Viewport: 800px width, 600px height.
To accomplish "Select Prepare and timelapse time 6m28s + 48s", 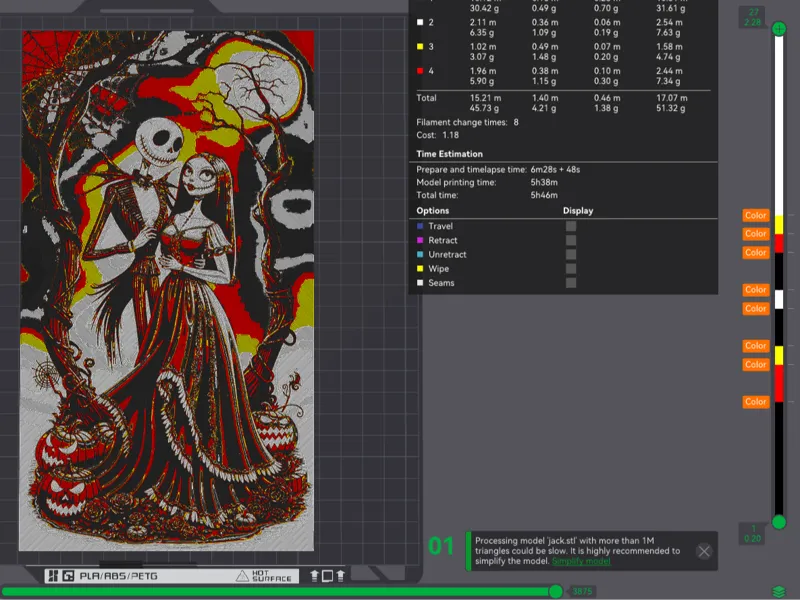I will pyautogui.click(x=555, y=169).
